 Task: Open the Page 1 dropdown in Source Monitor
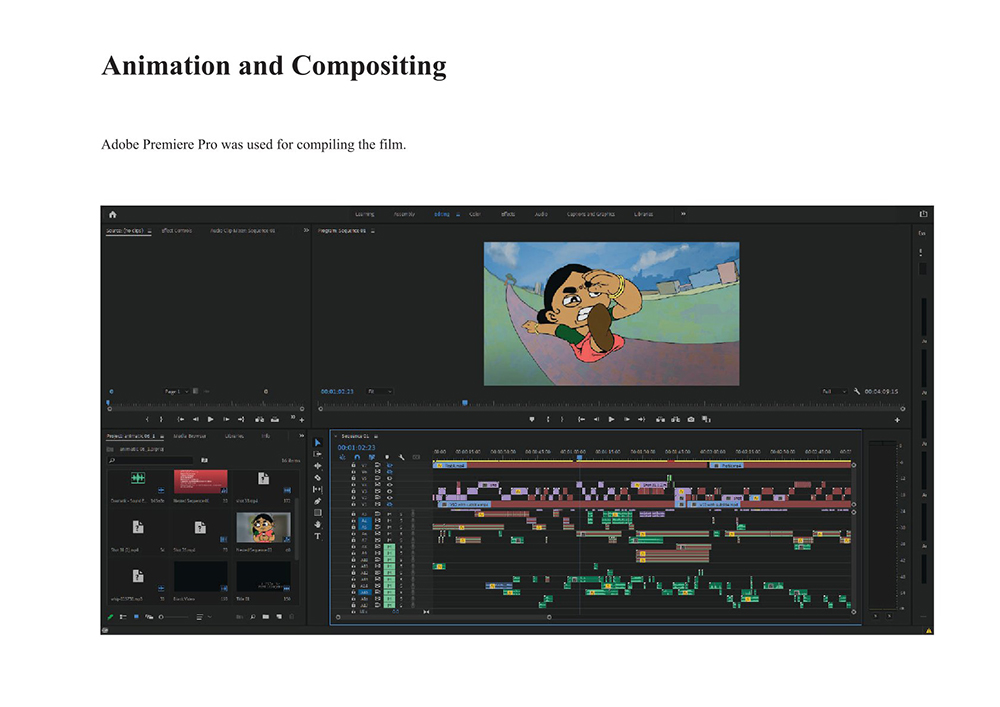[x=177, y=391]
